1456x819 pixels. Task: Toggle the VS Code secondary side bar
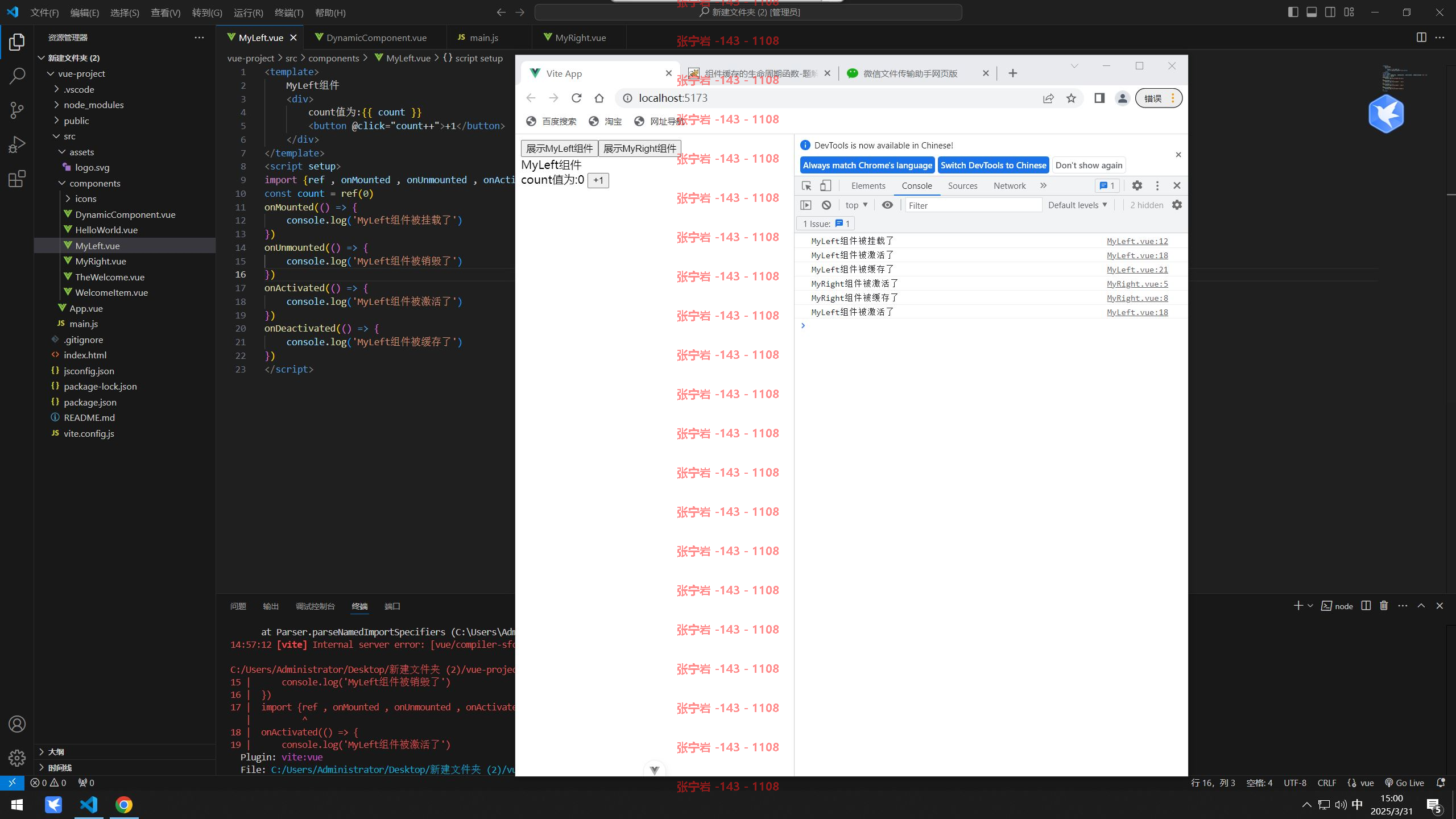[1330, 12]
